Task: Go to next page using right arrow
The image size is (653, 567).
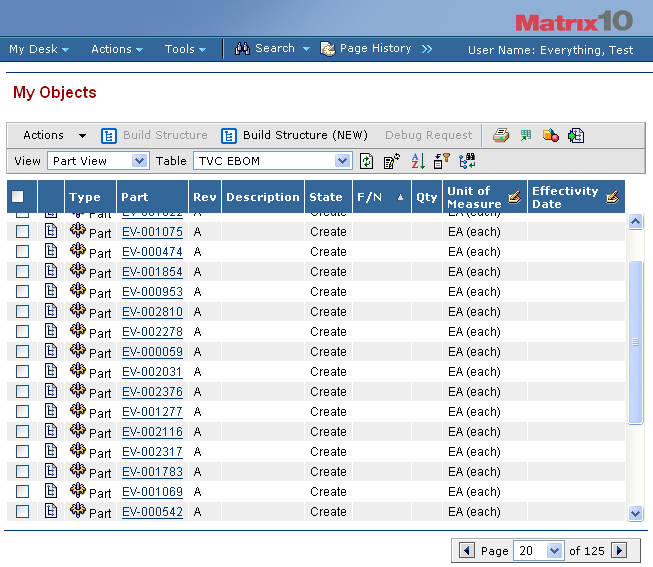Action: [x=619, y=551]
